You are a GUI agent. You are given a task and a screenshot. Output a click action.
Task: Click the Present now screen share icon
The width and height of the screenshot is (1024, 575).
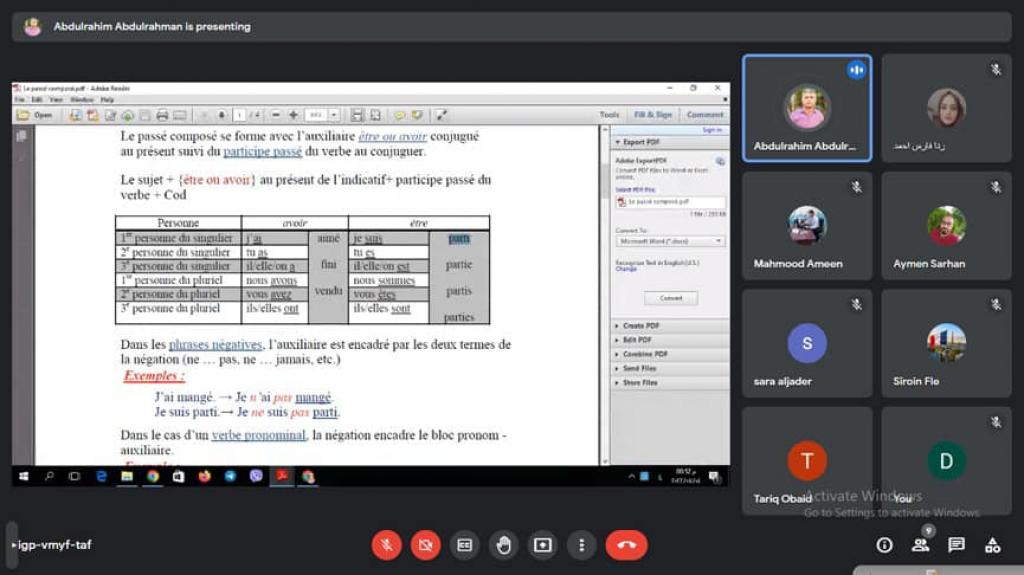(x=542, y=545)
